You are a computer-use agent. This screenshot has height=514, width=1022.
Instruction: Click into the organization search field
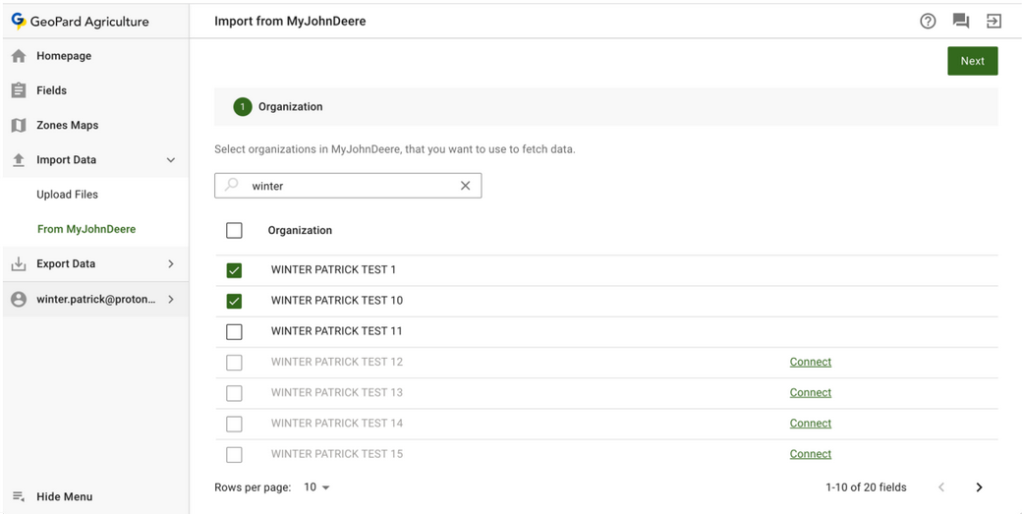[350, 185]
